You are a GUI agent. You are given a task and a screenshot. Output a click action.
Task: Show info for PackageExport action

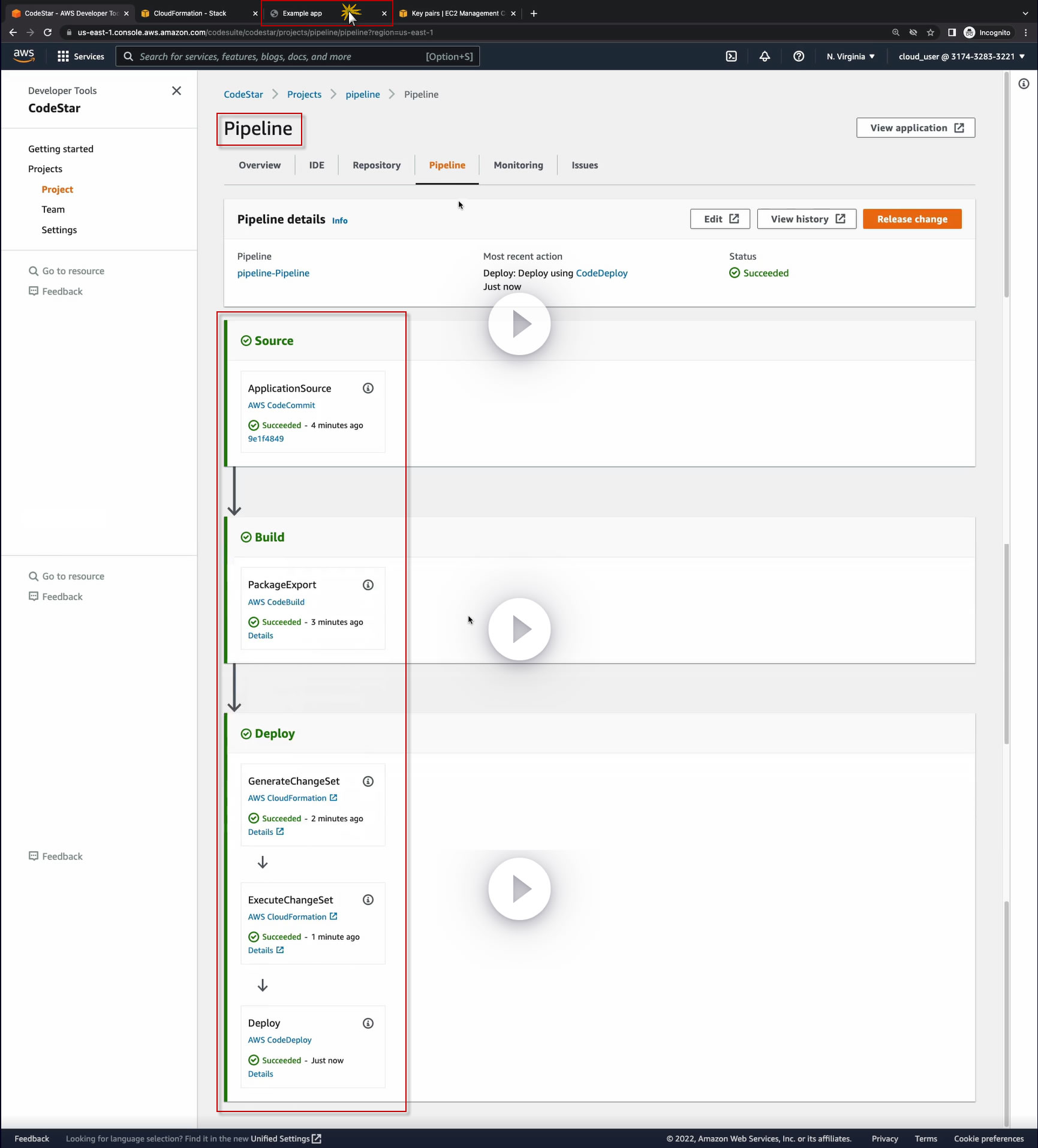(368, 585)
